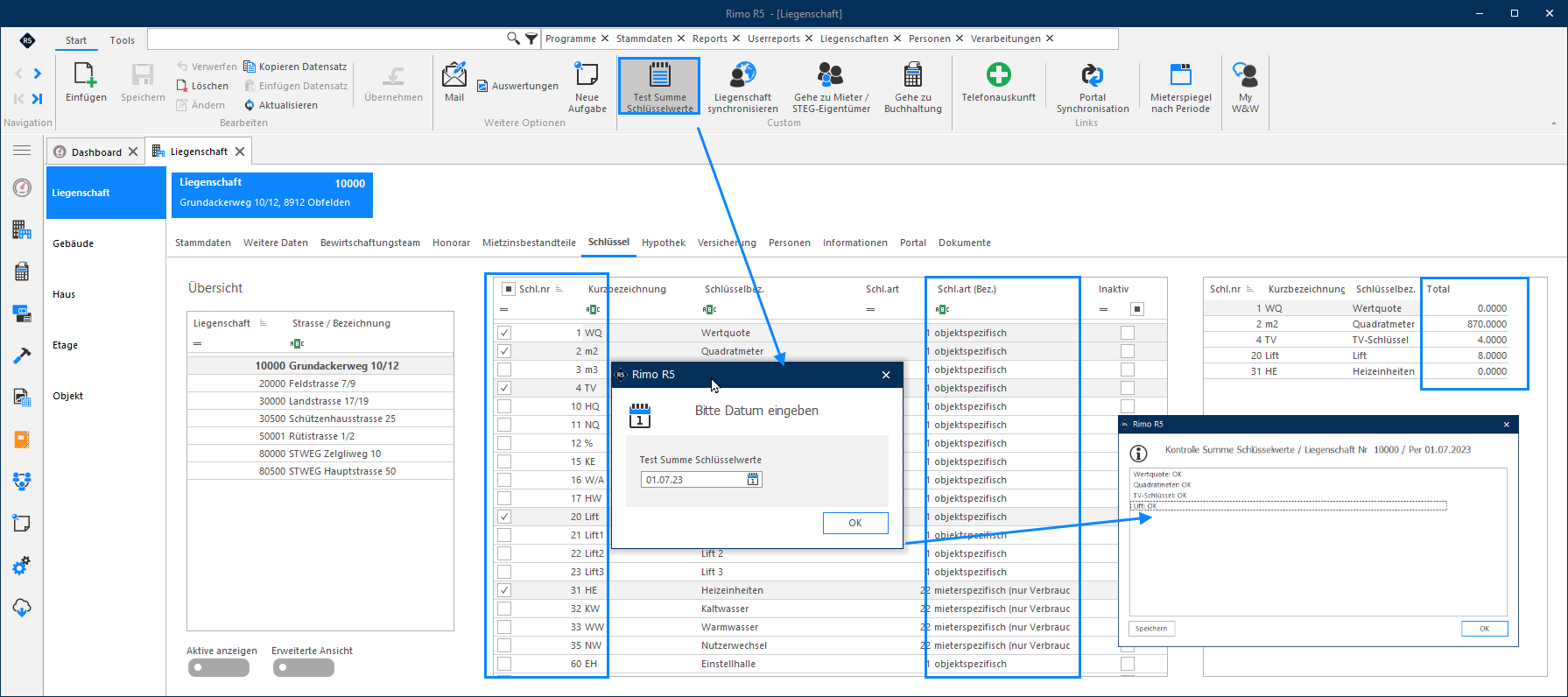The height and width of the screenshot is (697, 1568).
Task: Create Neue Aufgabe
Action: (x=587, y=87)
